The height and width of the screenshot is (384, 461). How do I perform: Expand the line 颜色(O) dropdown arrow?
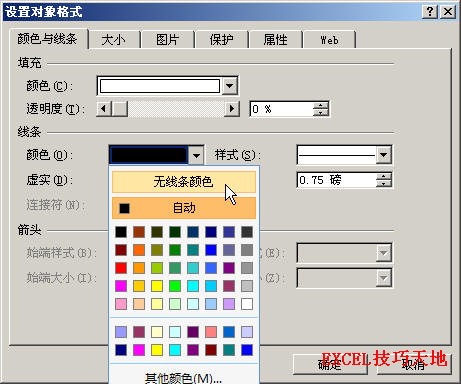tap(196, 155)
